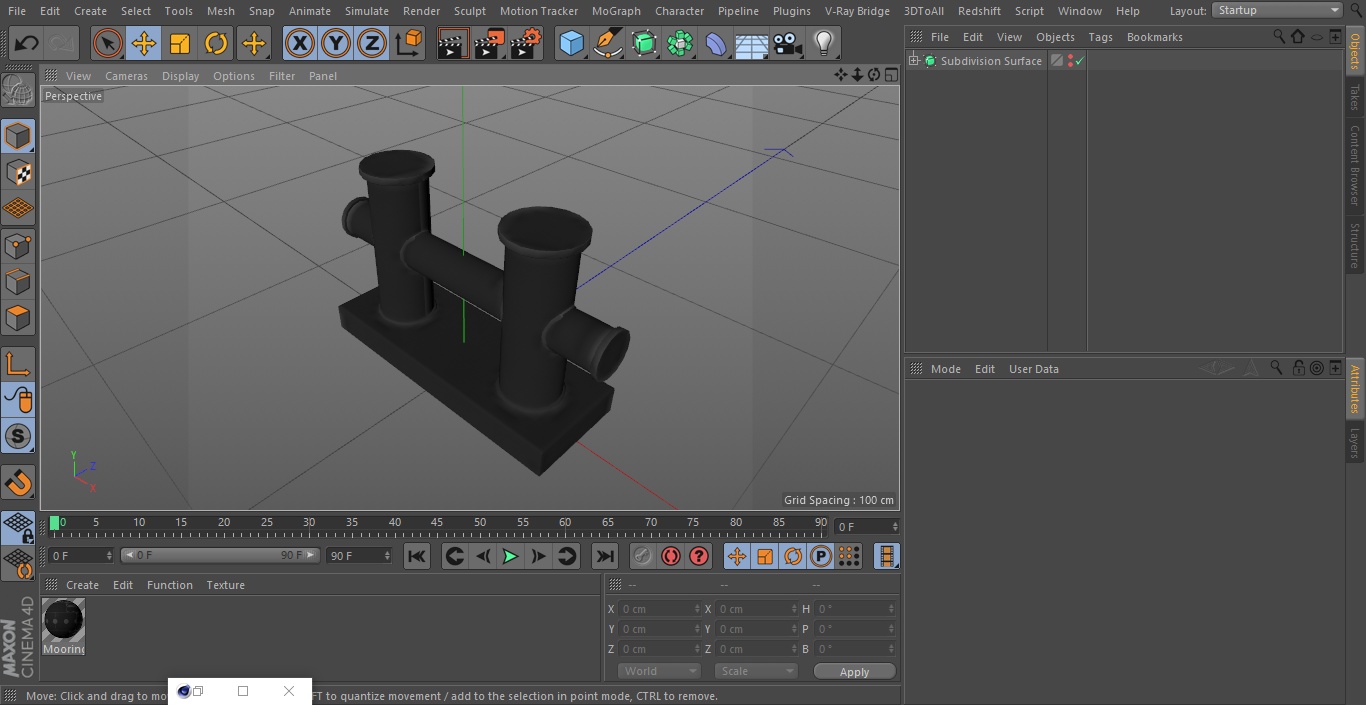
Task: Toggle Subdivision Surface visibility dots
Action: 1071,61
